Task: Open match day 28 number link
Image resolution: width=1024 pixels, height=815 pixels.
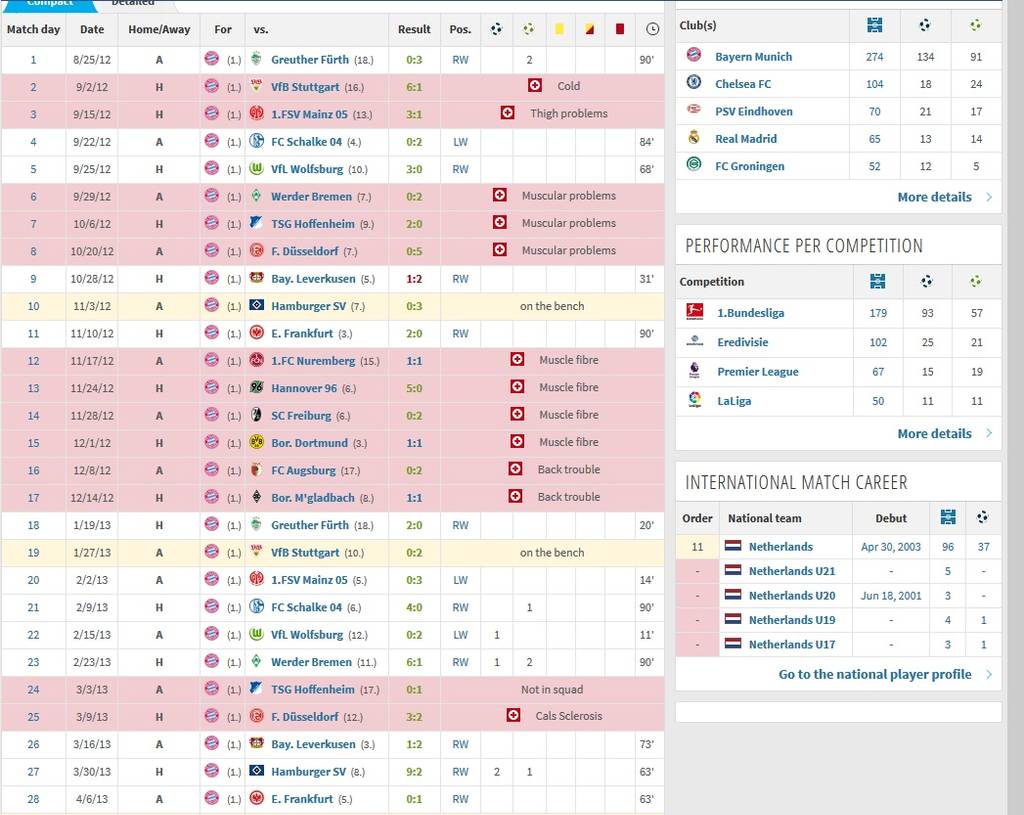Action: click(x=33, y=799)
